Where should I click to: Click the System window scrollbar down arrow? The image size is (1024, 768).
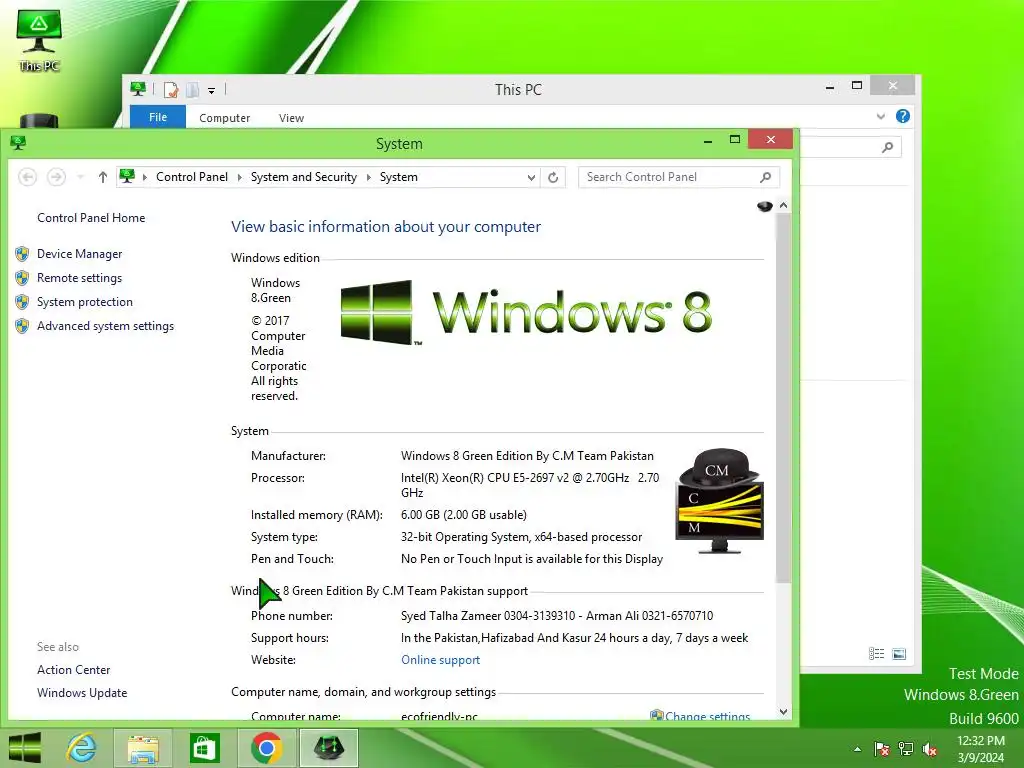click(784, 712)
